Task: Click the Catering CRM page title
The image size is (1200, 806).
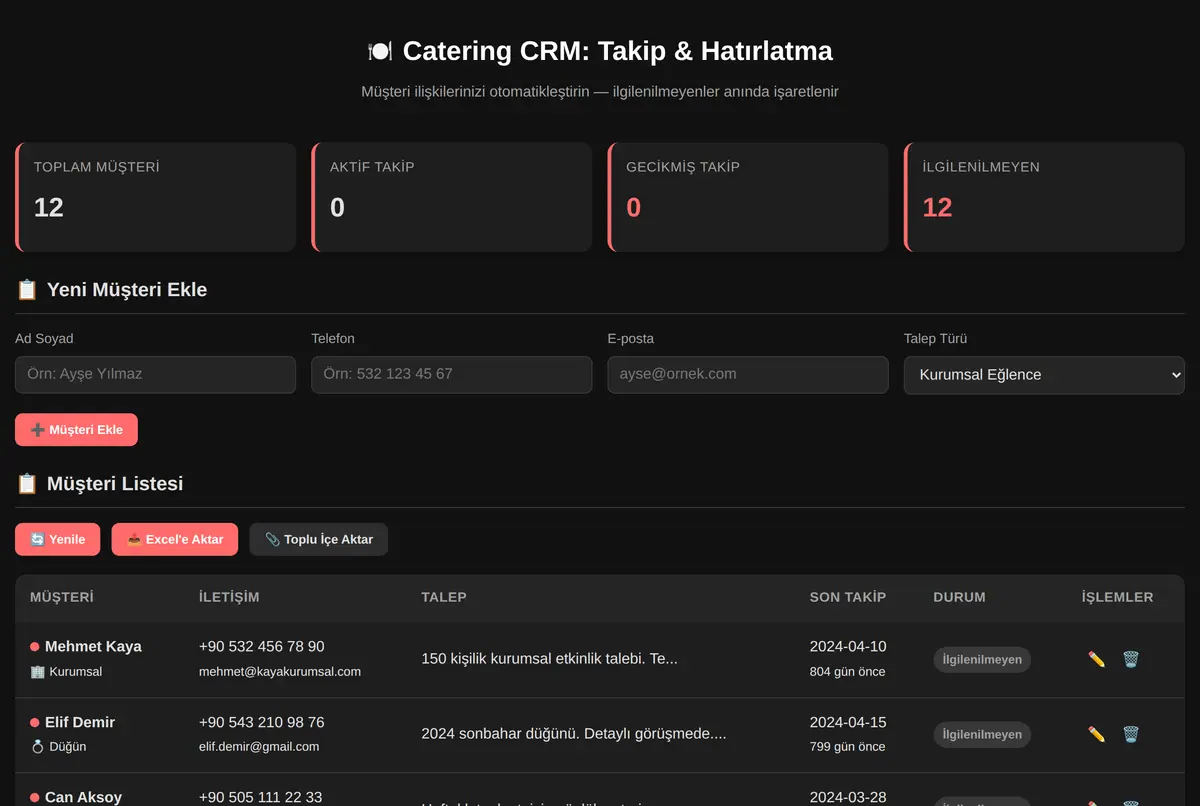Action: pyautogui.click(x=600, y=51)
